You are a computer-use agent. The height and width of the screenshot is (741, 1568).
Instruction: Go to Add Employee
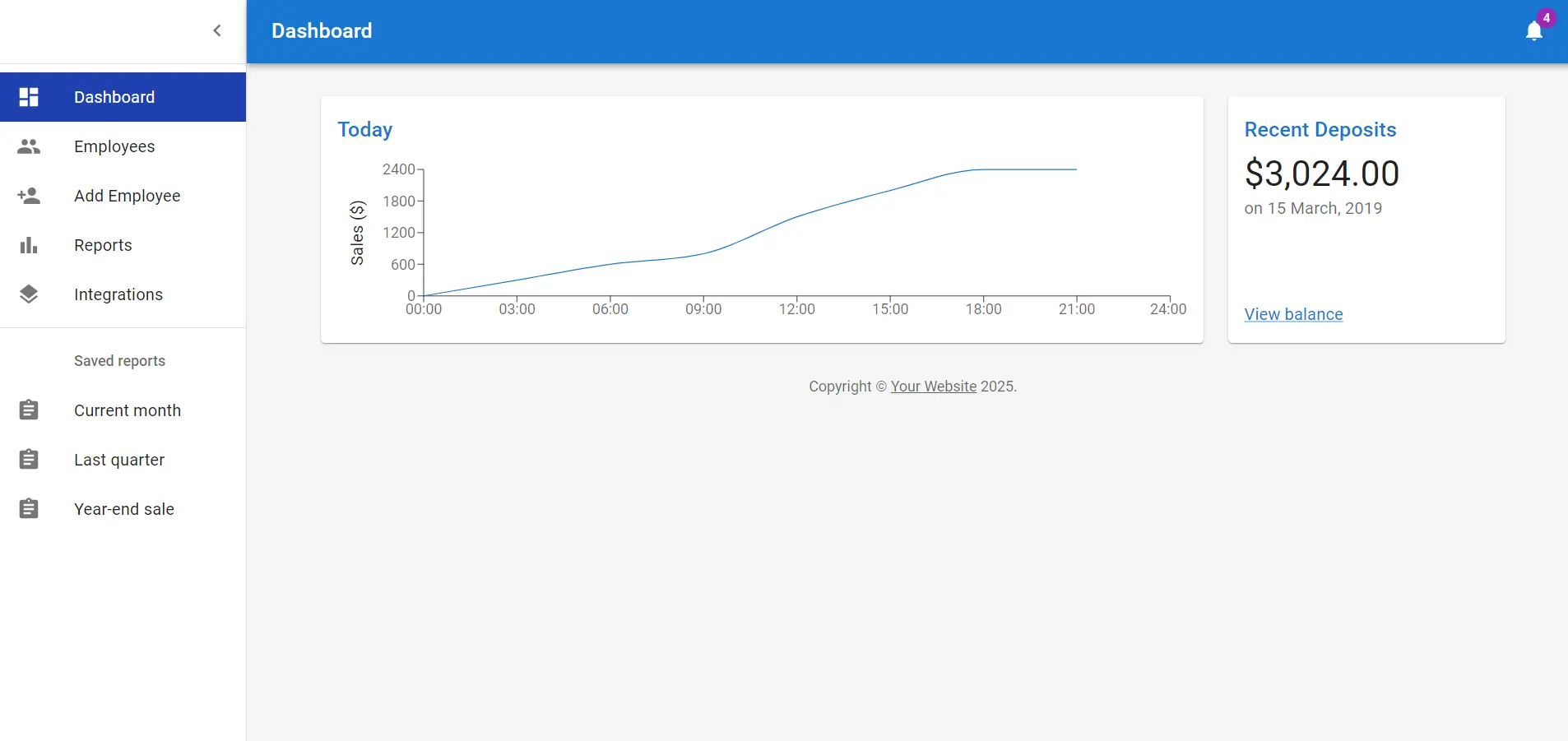123,196
